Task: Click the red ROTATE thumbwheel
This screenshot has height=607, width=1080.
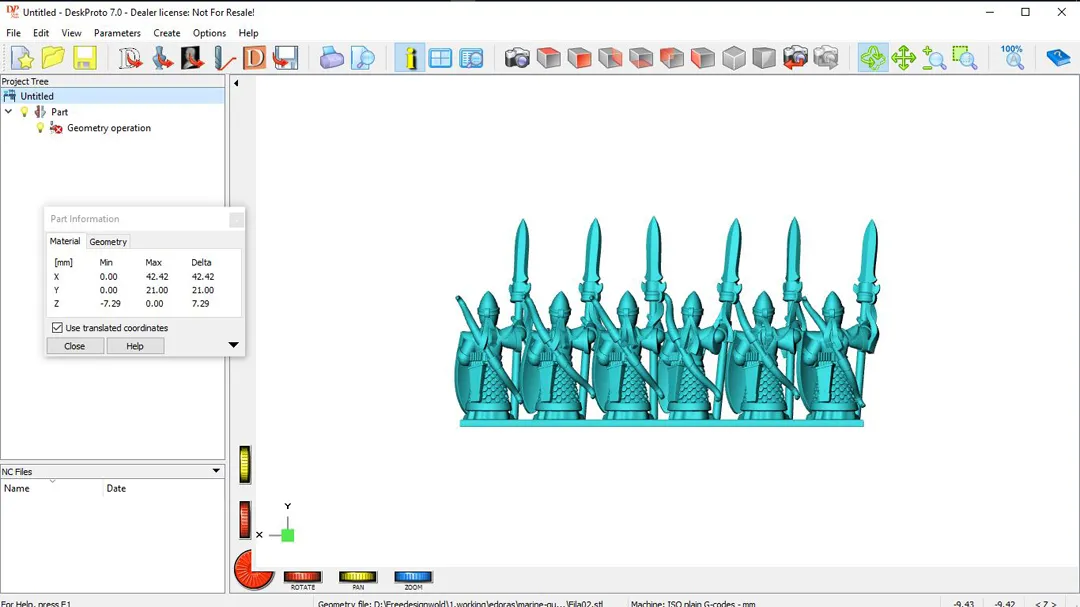Action: [x=302, y=577]
